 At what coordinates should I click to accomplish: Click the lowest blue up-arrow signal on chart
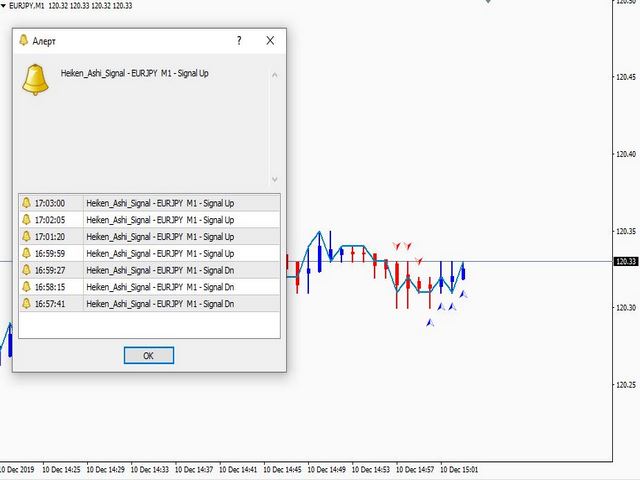(430, 323)
